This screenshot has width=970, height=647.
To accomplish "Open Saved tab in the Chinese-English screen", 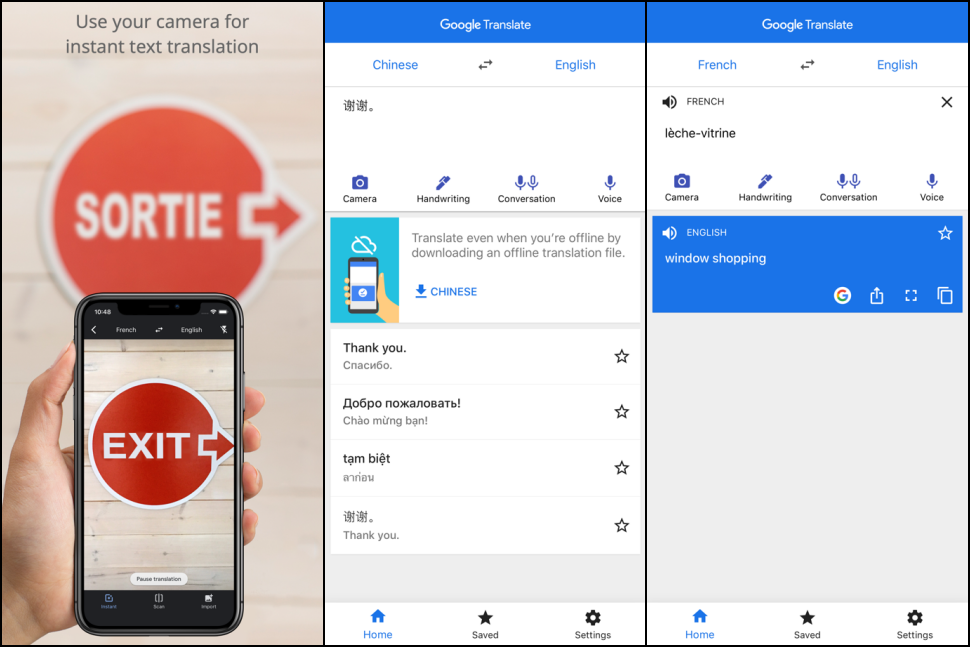I will 485,625.
